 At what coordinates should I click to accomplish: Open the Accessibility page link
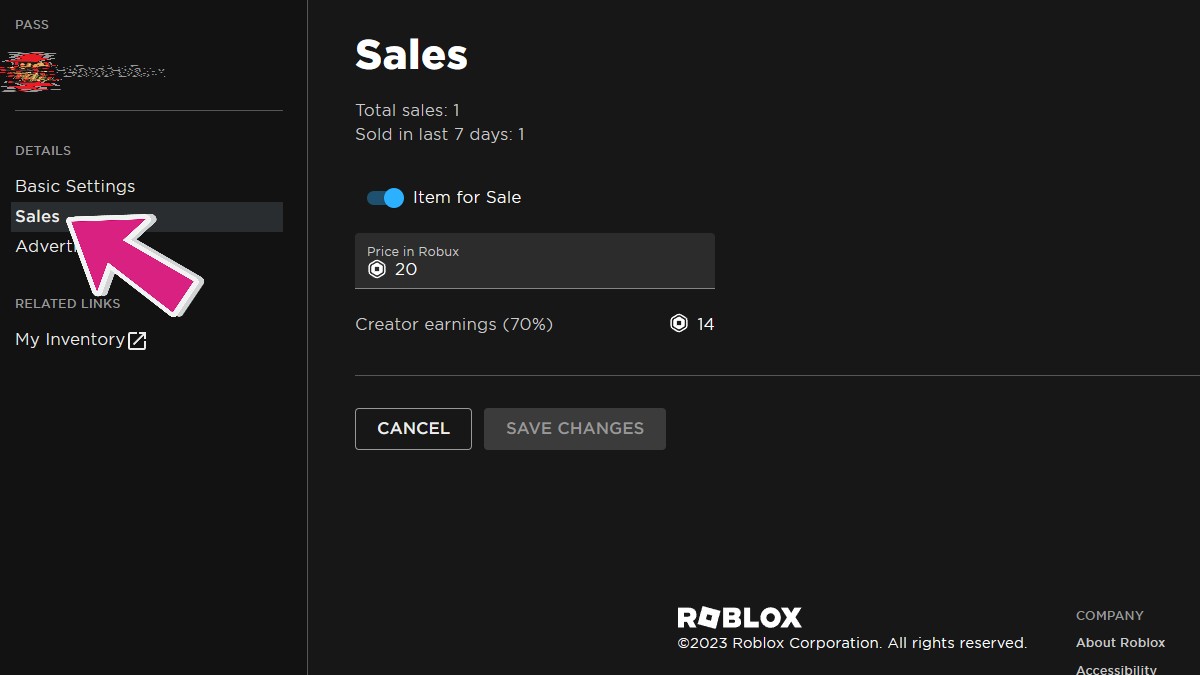click(1117, 668)
